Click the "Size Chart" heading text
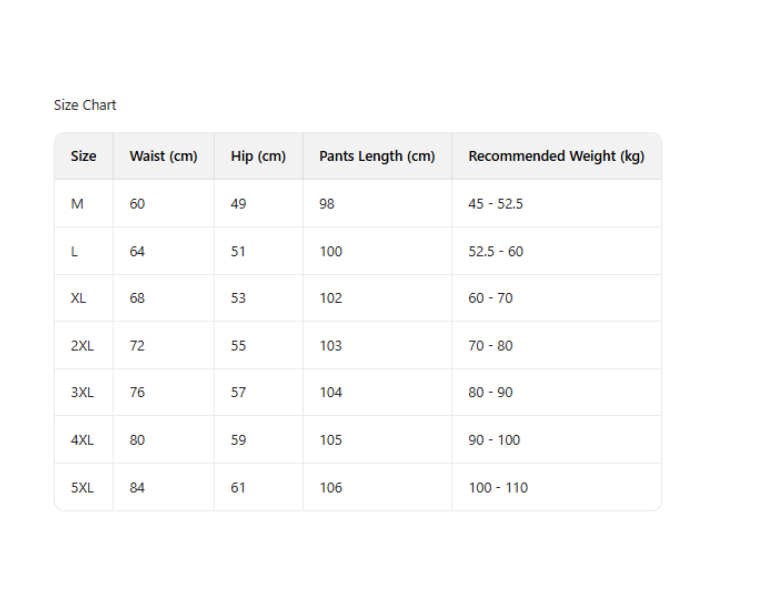 [x=85, y=105]
